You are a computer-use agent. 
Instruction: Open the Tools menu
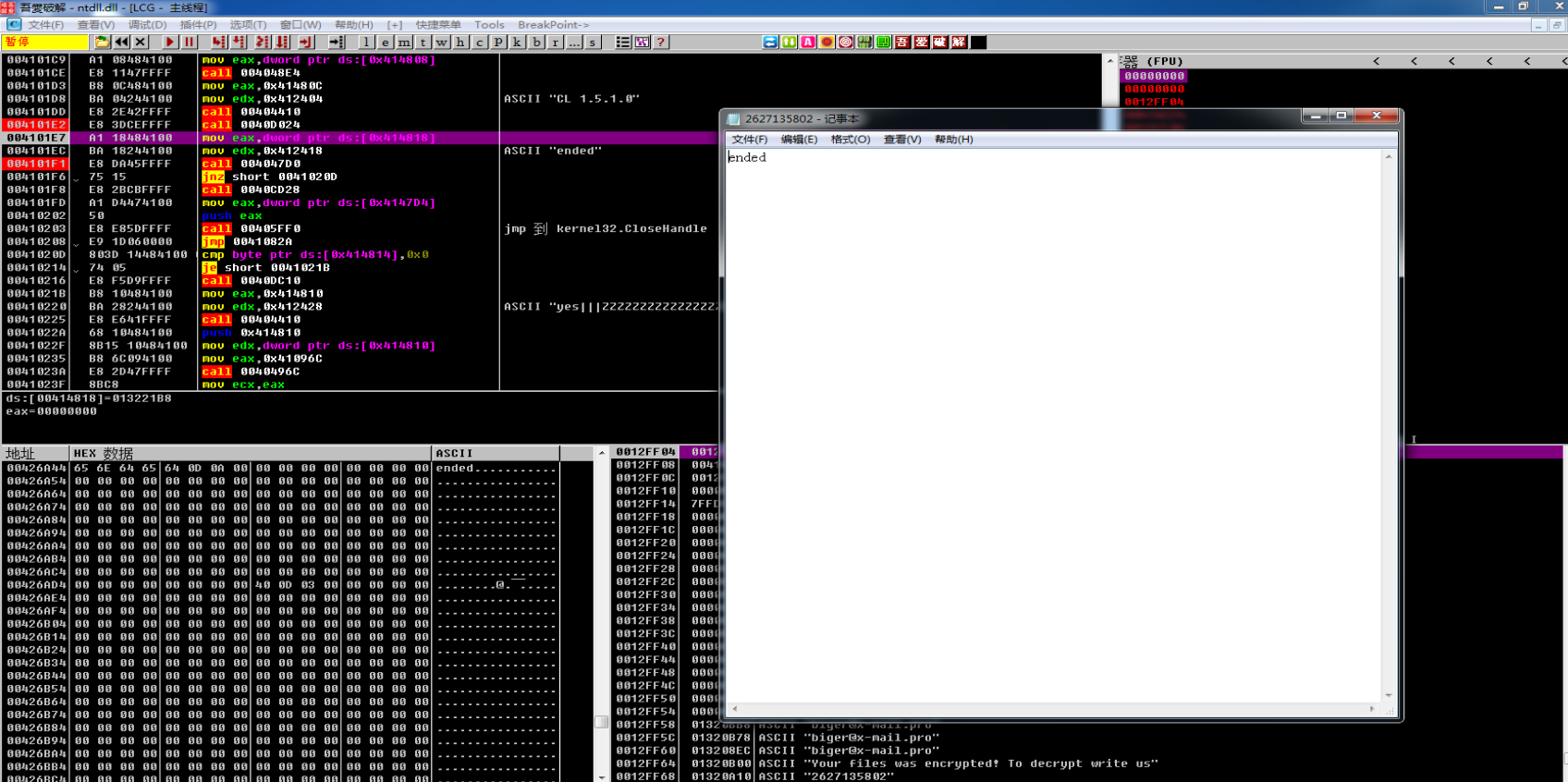(489, 25)
